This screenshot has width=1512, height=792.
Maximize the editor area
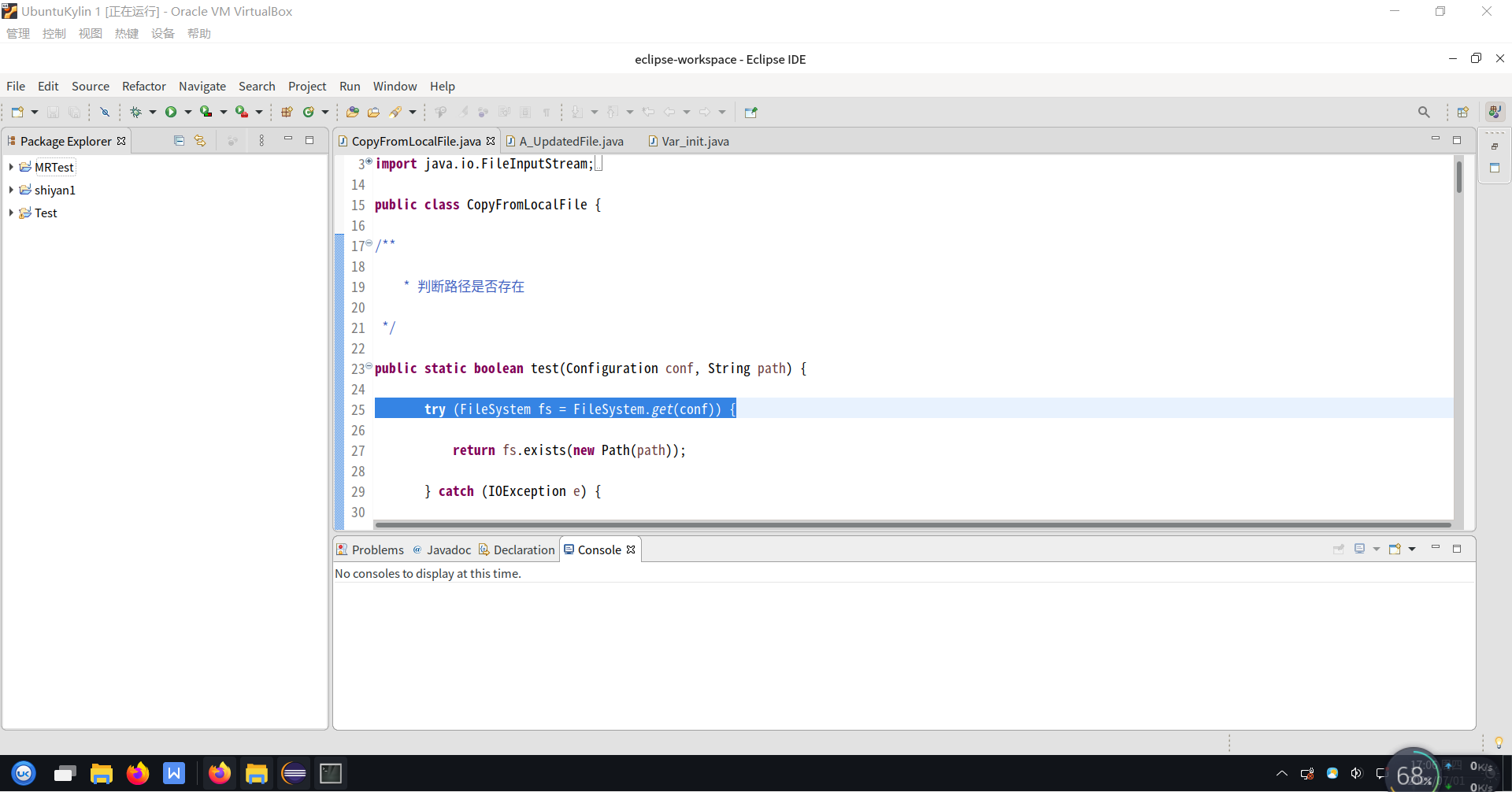tap(1457, 140)
